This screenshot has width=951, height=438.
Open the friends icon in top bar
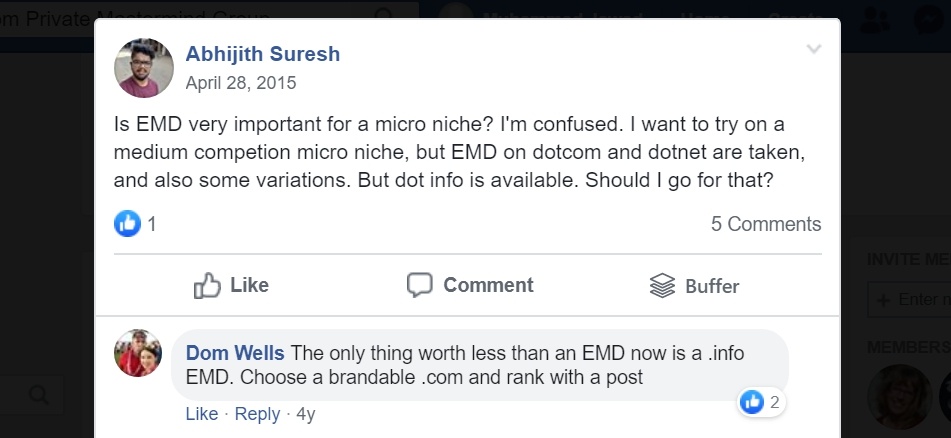874,20
